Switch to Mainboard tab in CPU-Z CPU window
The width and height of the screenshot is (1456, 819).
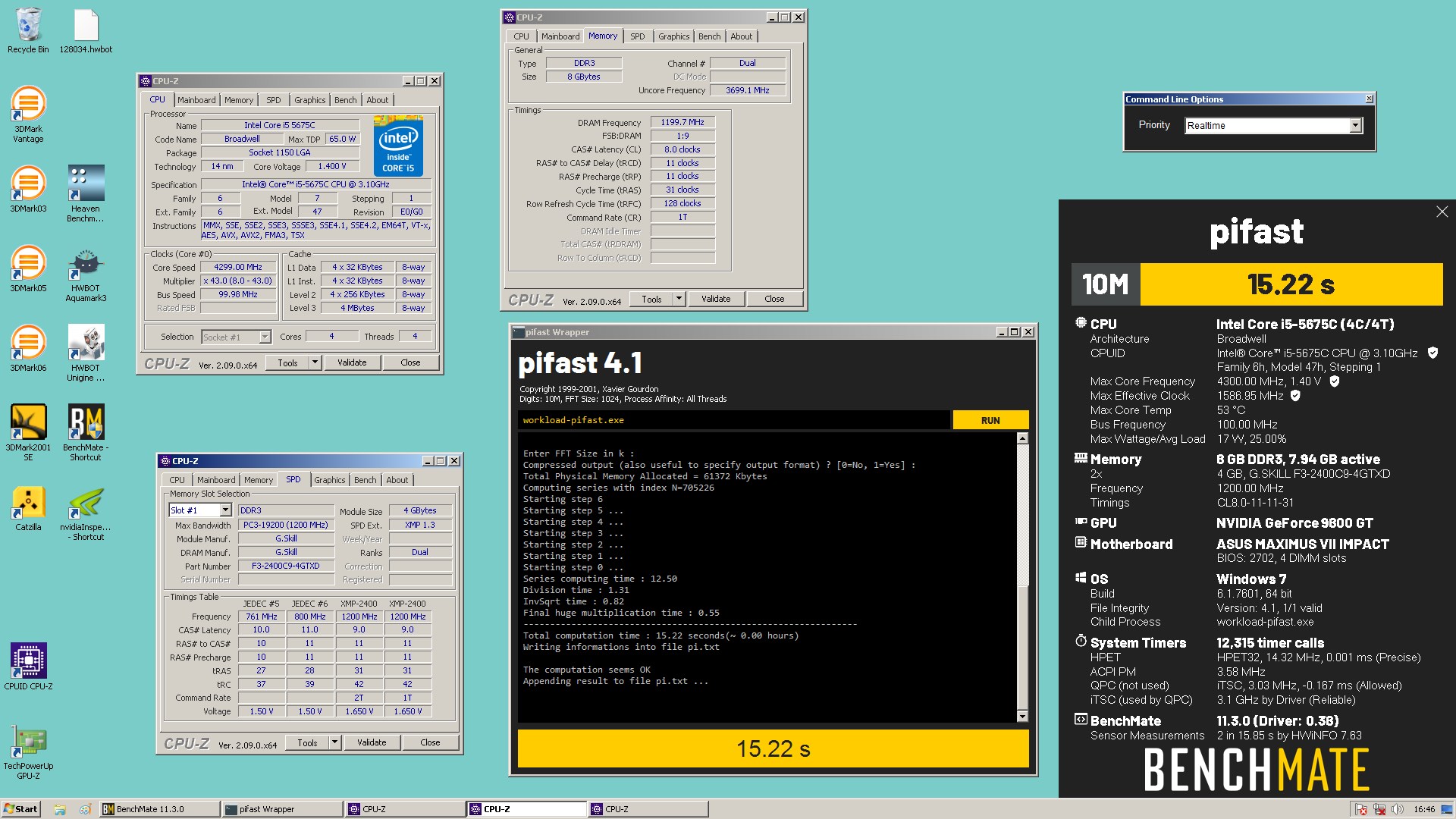tap(196, 100)
